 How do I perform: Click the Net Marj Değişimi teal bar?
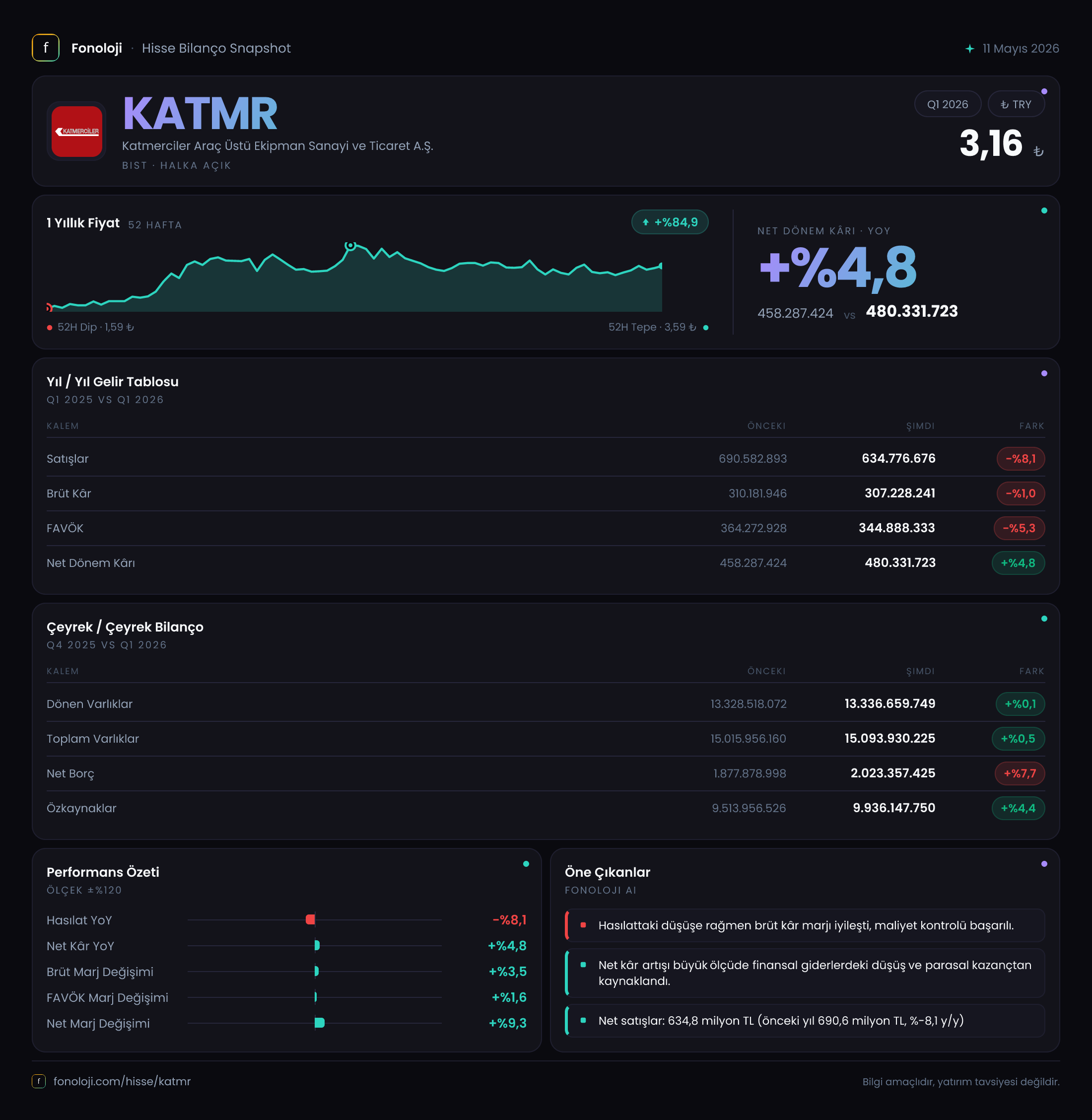coord(320,1023)
